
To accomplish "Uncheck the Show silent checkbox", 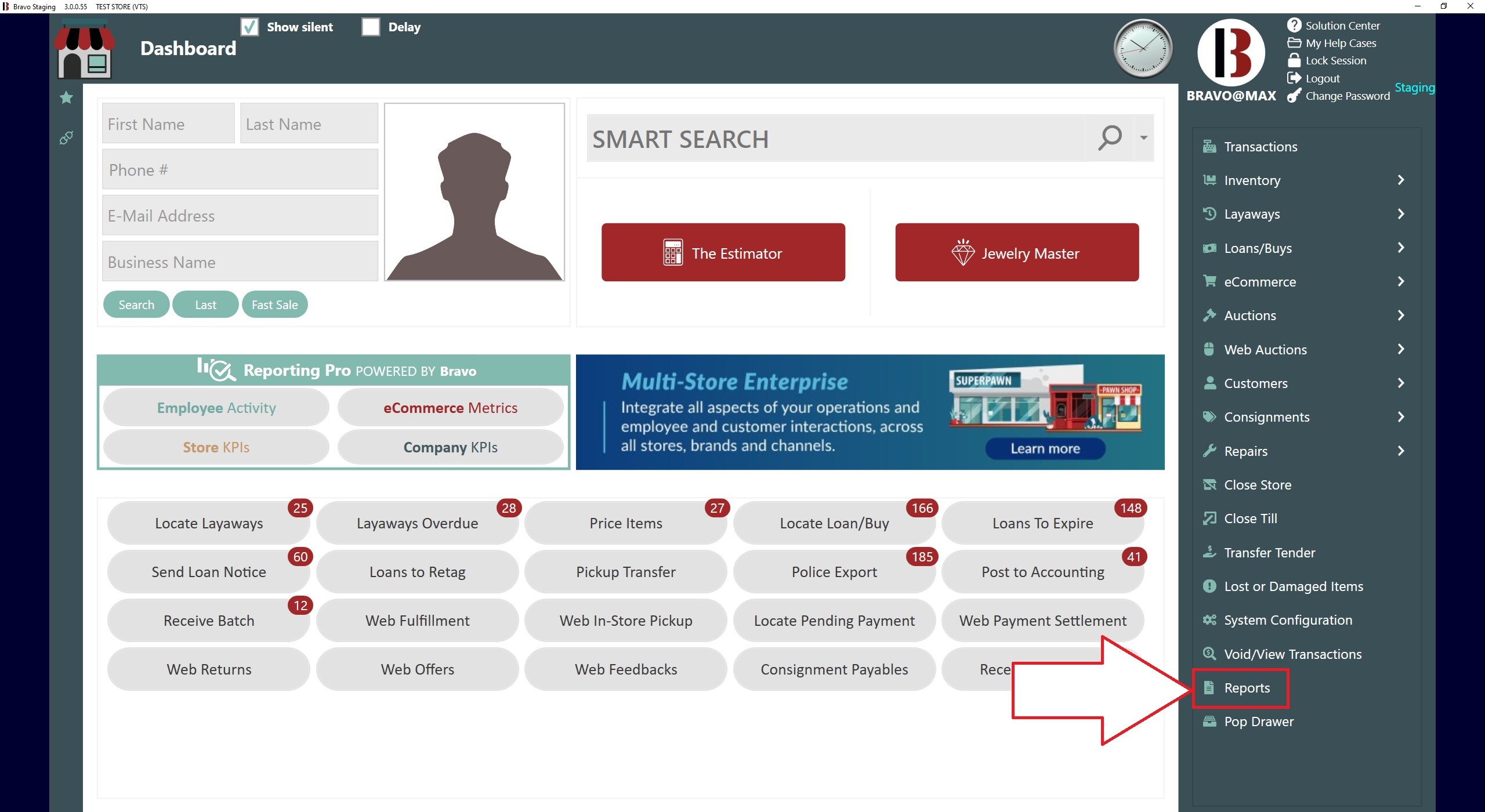I will (x=249, y=27).
